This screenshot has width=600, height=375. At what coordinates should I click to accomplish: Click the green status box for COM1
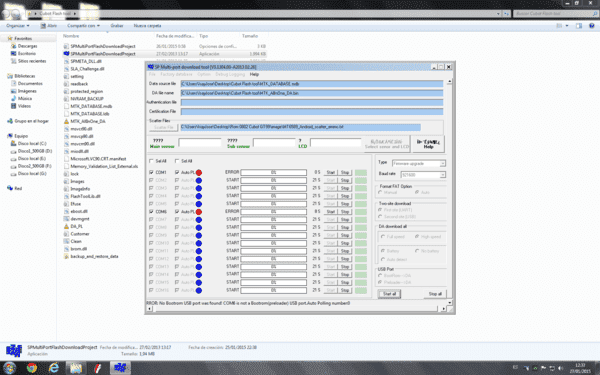tap(360, 173)
